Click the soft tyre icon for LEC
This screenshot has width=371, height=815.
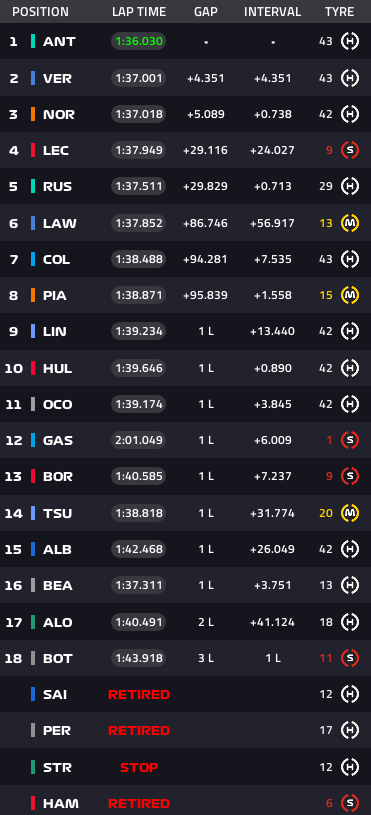pos(350,150)
